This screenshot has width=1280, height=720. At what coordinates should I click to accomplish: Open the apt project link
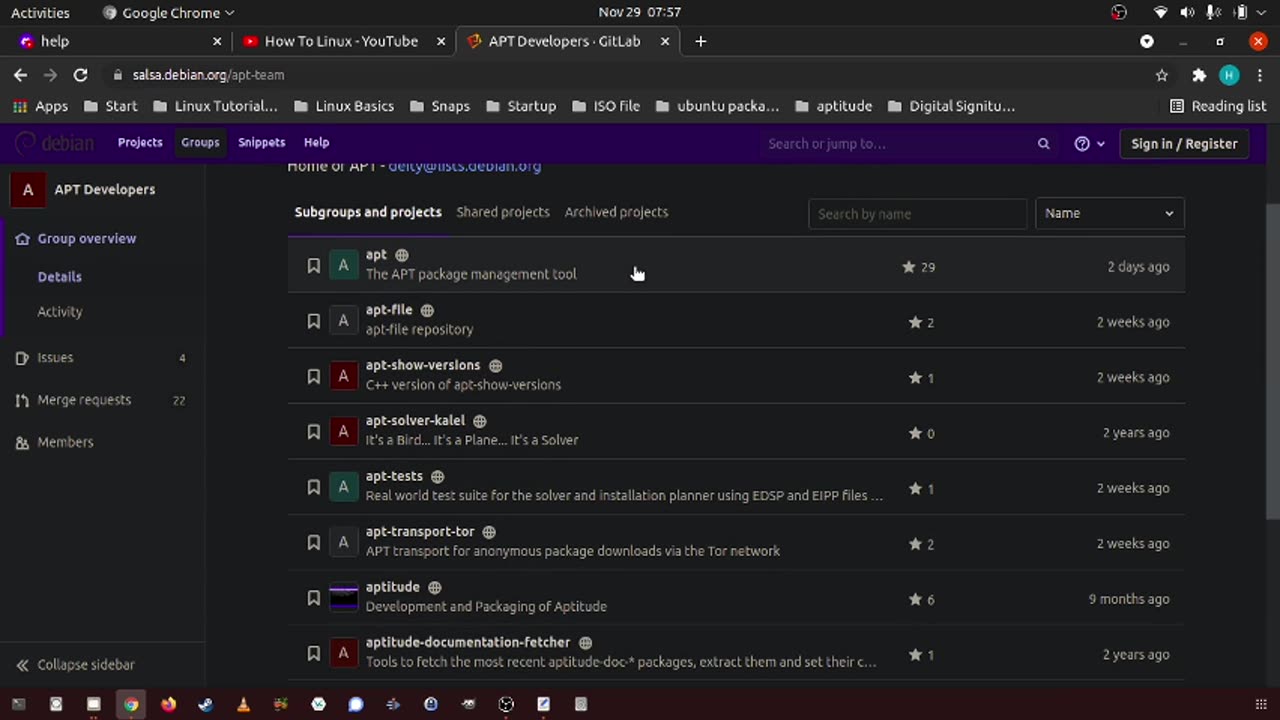click(376, 255)
